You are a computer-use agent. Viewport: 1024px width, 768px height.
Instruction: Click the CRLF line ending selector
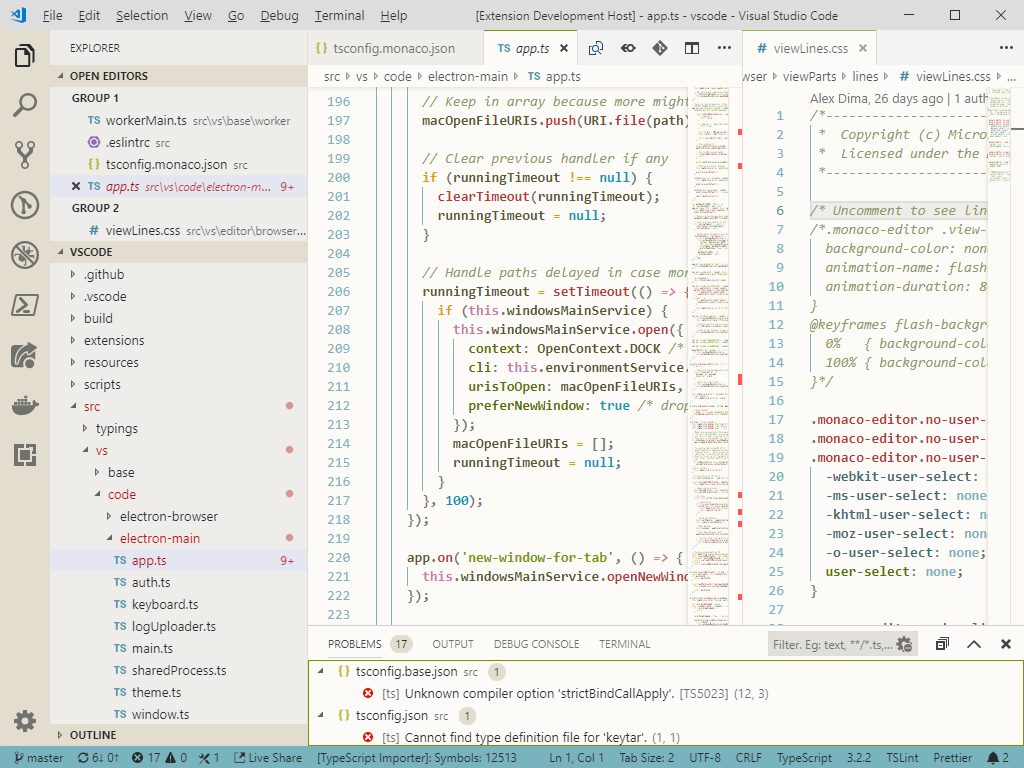[x=748, y=758]
